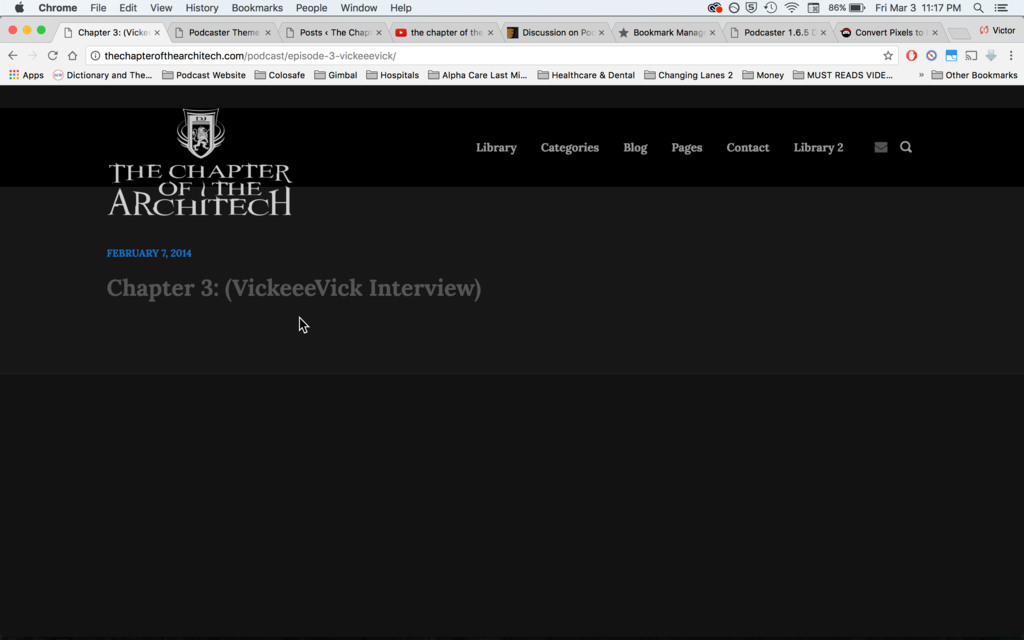1024x640 pixels.
Task: Reload the page with the refresh button
Action: [x=52, y=56]
